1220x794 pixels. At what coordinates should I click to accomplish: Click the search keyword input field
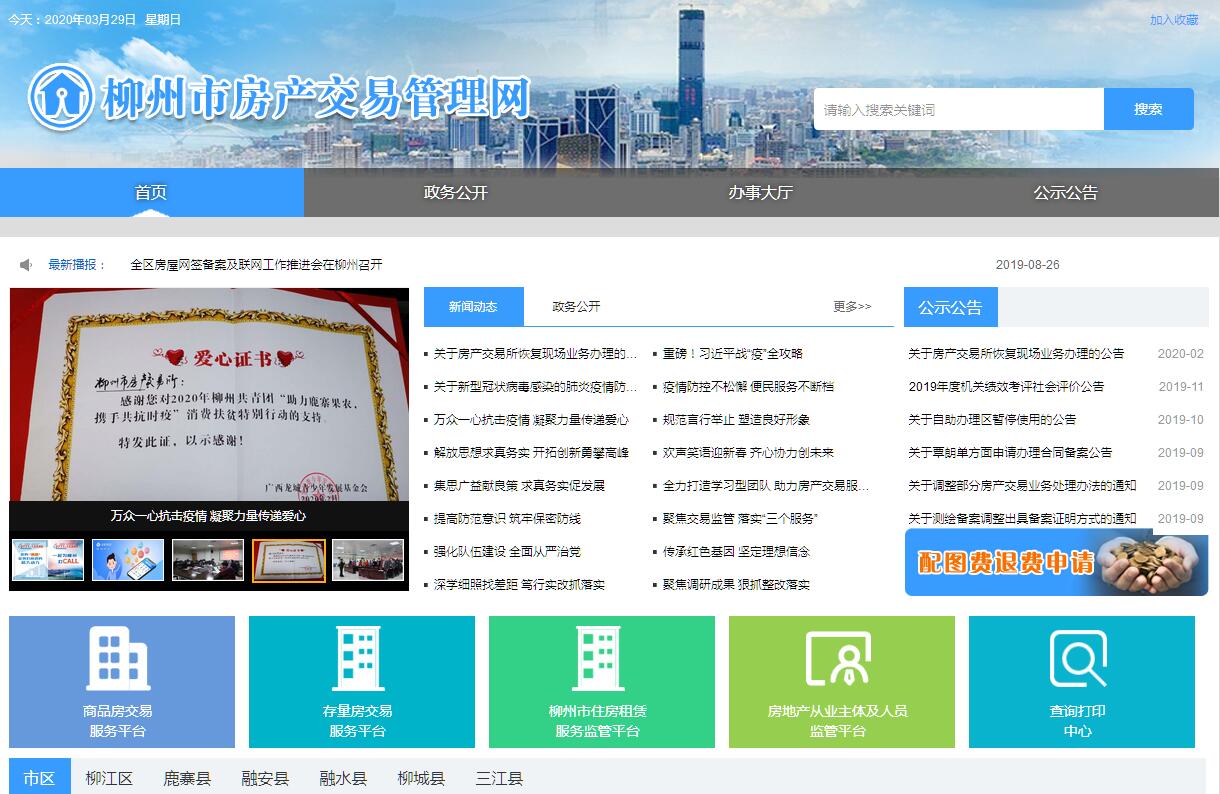point(958,110)
